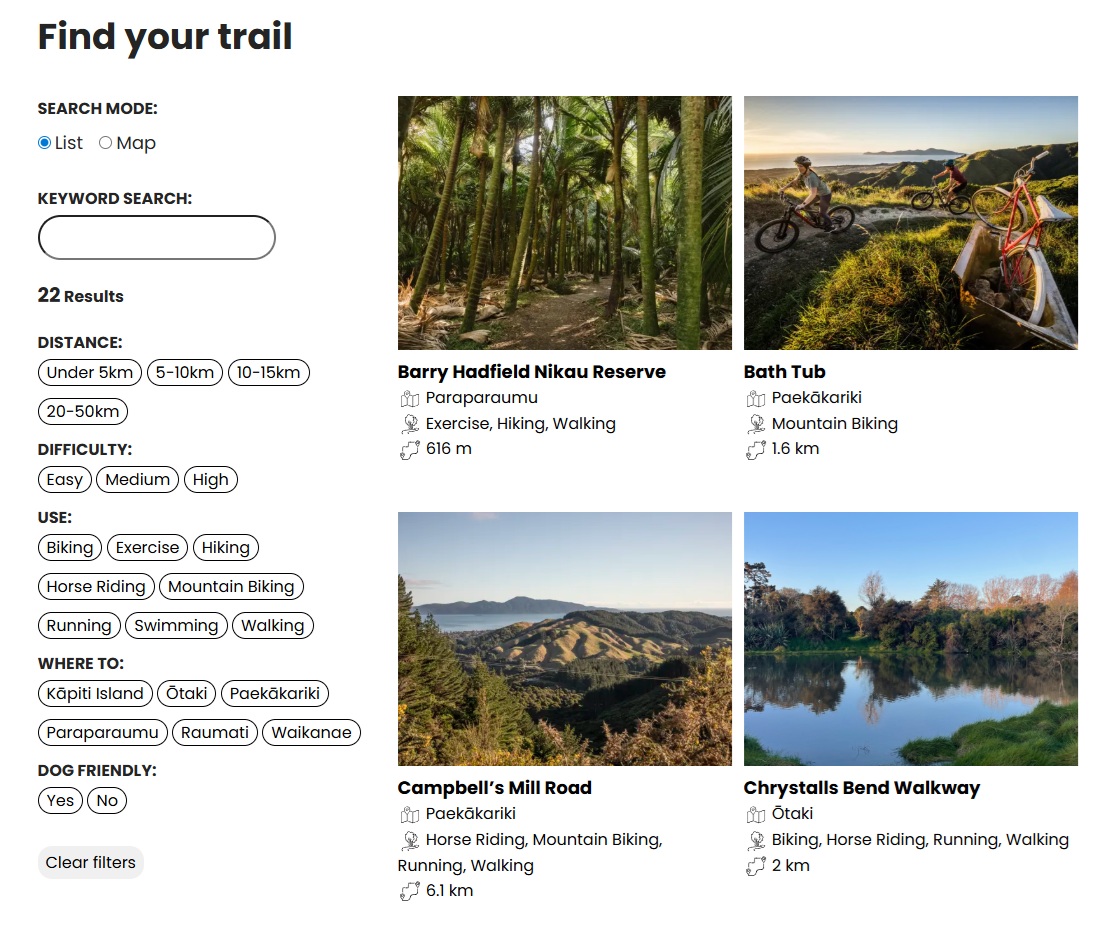Click the distance icon showing 6.1 km
1117x925 pixels.
pyautogui.click(x=409, y=890)
